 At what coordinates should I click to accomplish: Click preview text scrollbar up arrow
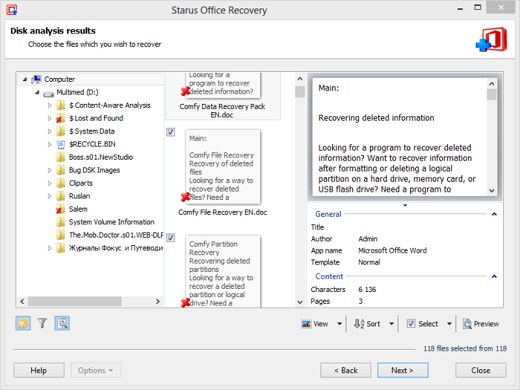tap(491, 84)
